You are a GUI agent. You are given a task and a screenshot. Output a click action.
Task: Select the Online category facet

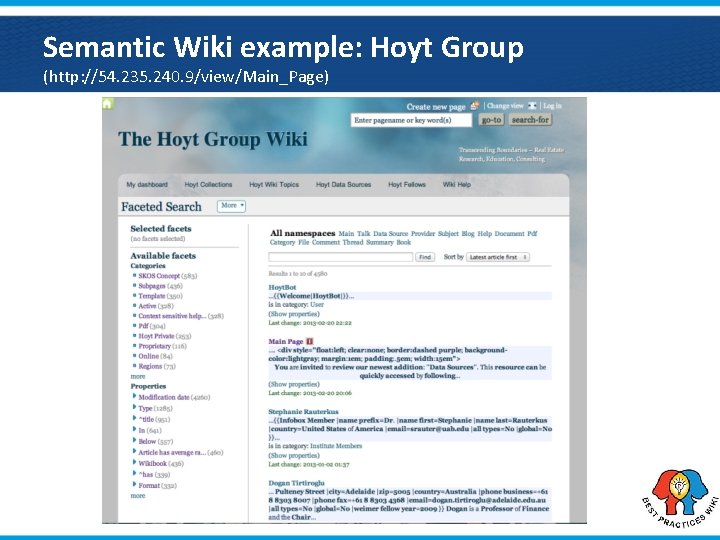coord(148,356)
